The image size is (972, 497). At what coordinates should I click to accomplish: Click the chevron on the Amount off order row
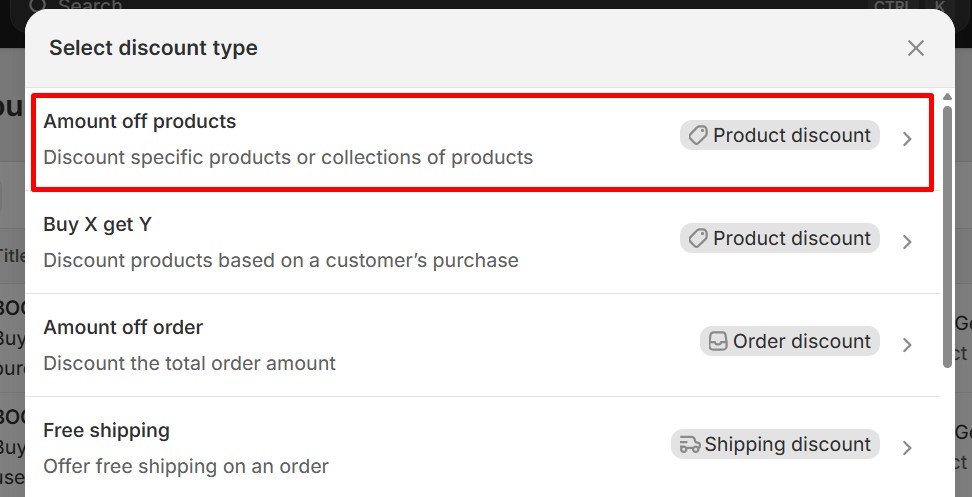click(907, 345)
